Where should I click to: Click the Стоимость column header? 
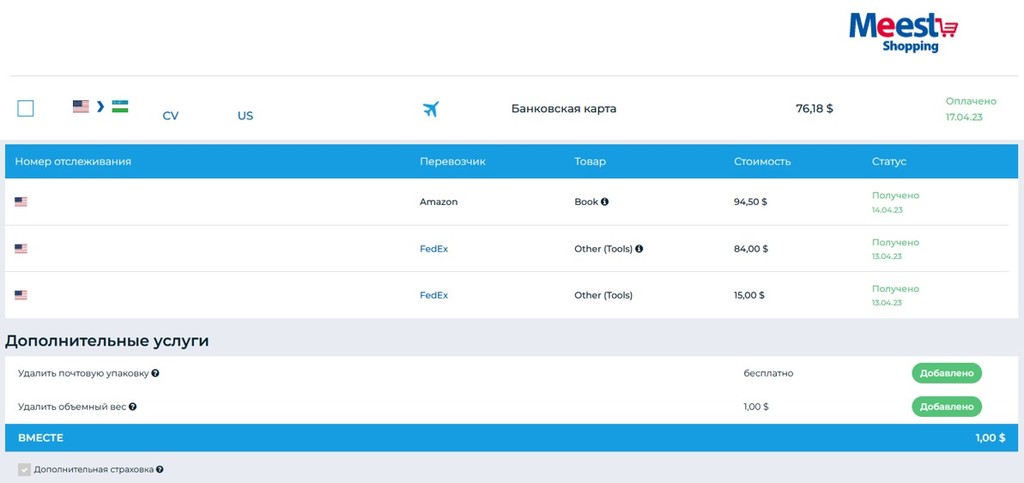click(762, 161)
